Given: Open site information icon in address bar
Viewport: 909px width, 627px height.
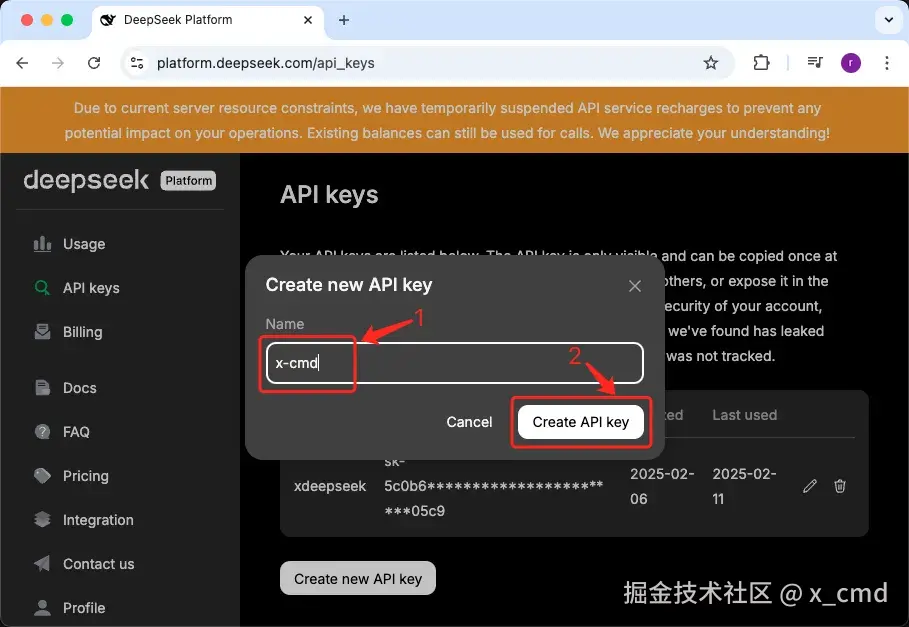Looking at the screenshot, I should 137,63.
